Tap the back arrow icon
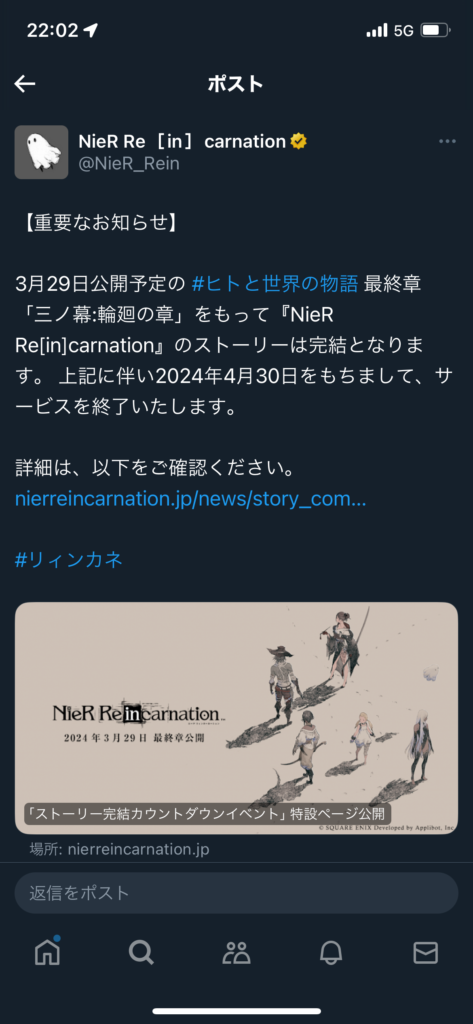 25,84
